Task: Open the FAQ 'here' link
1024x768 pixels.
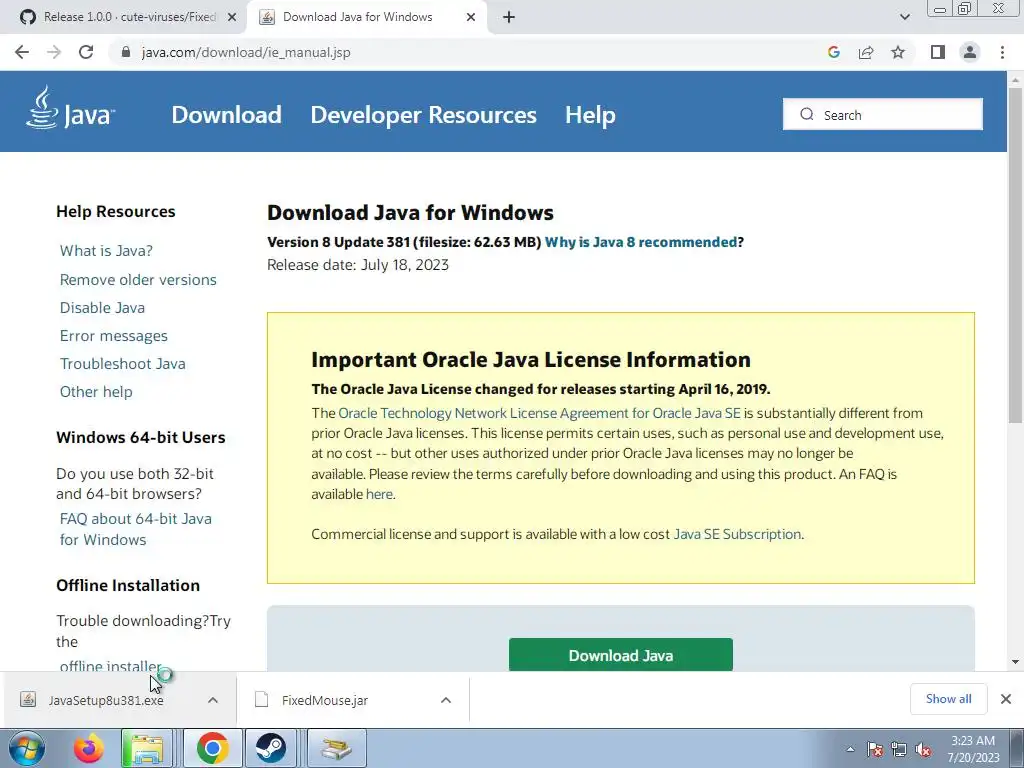Action: tap(379, 494)
